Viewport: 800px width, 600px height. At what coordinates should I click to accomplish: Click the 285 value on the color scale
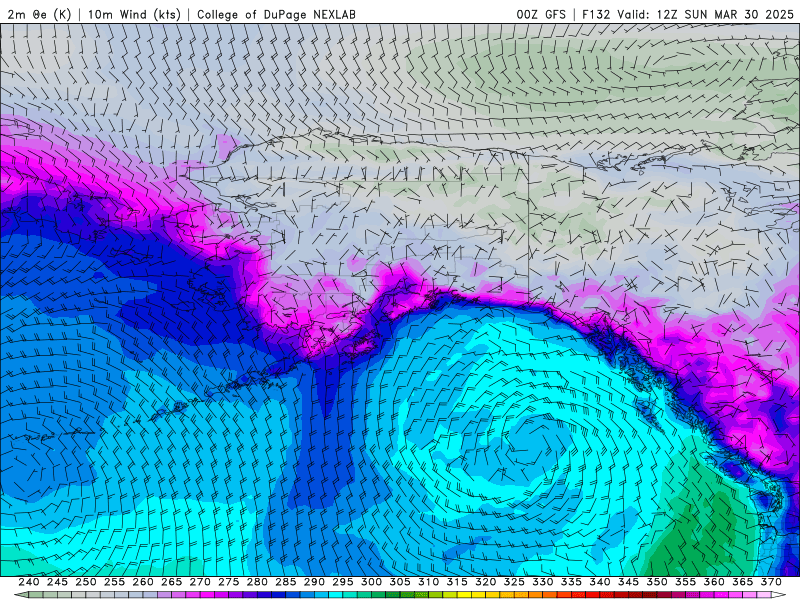286,582
